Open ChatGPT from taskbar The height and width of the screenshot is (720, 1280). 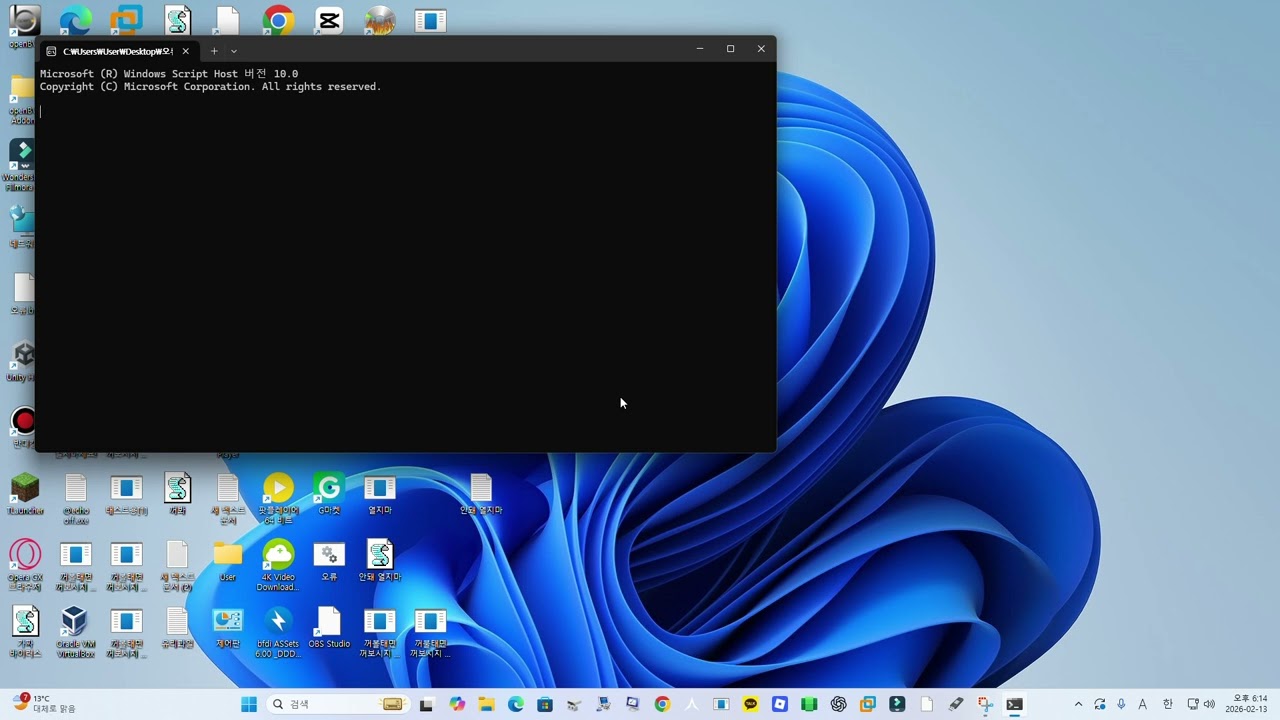pyautogui.click(x=838, y=704)
